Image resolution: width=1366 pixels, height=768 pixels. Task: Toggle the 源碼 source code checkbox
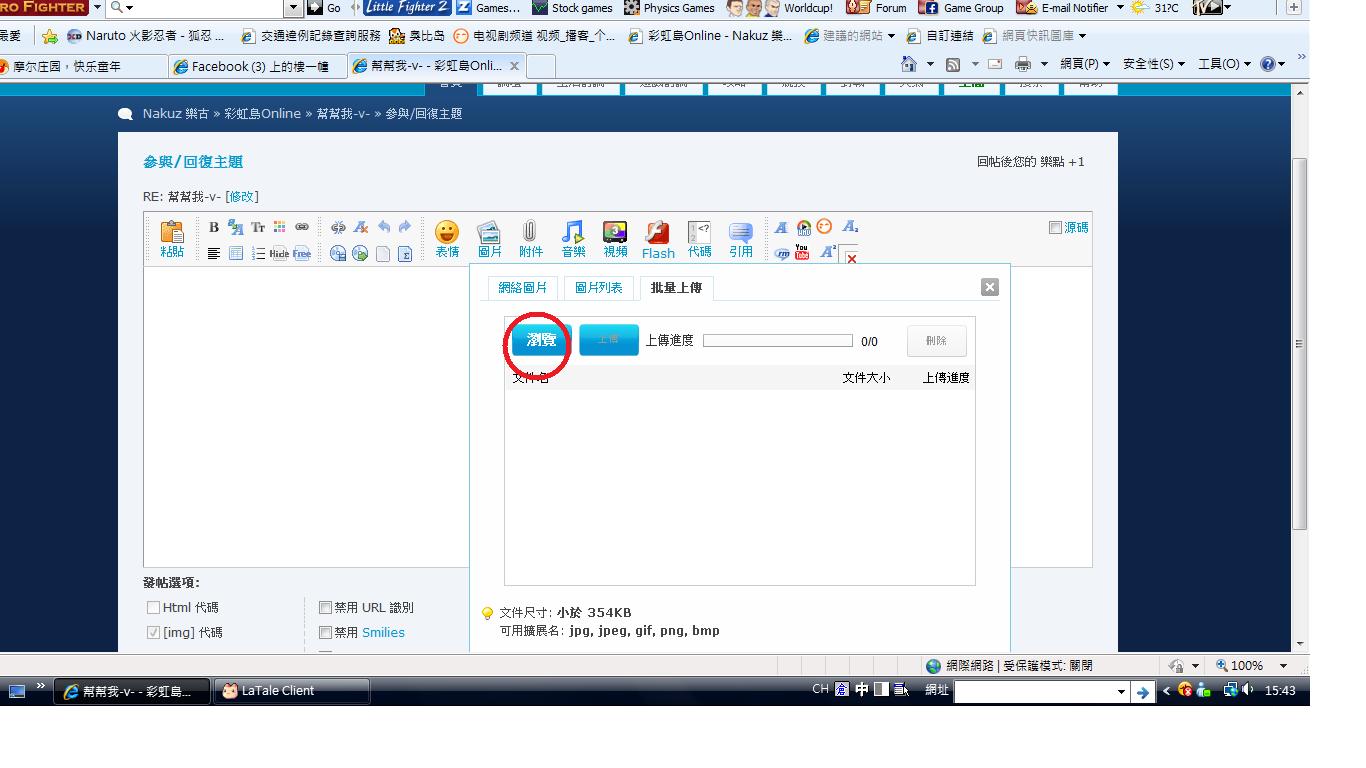tap(1055, 227)
